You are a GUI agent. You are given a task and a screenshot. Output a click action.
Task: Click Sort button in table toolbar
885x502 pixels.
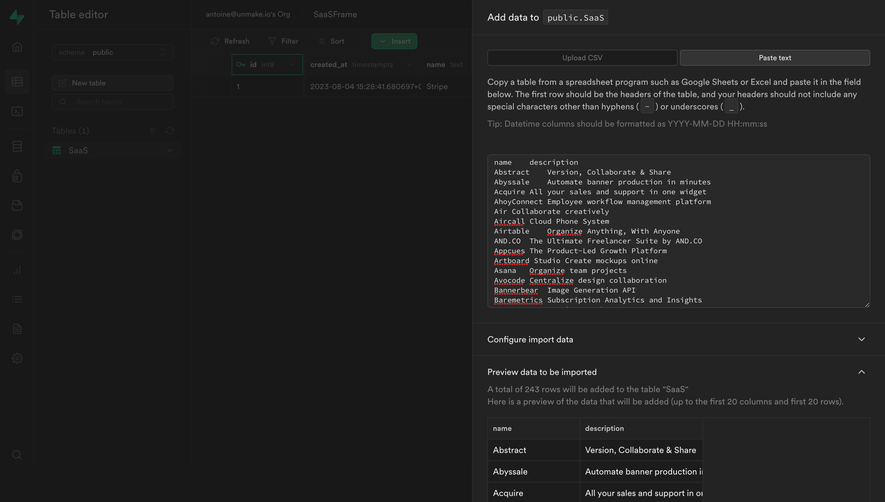331,41
